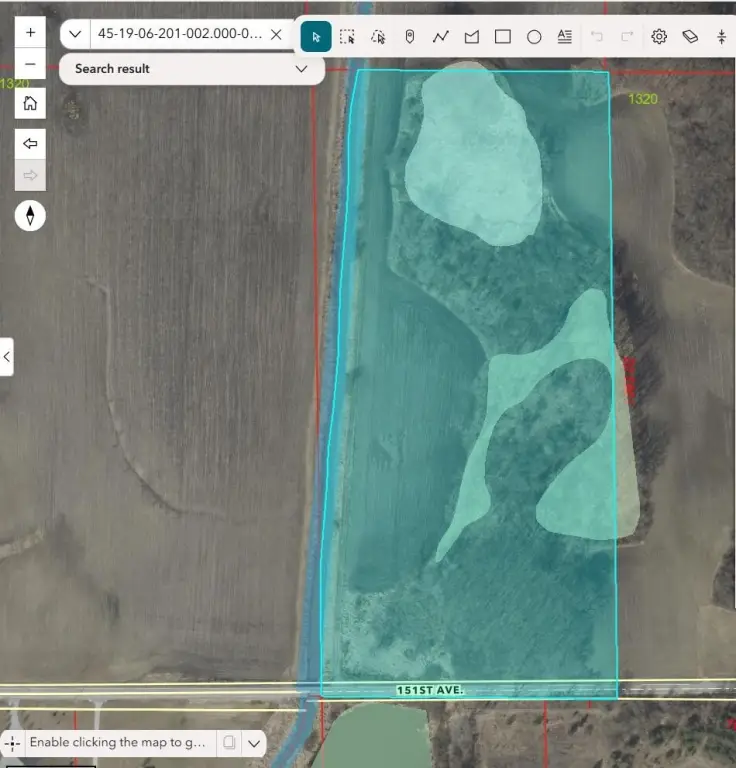Choose the rectangle drawing tool
The image size is (736, 768).
(x=503, y=37)
